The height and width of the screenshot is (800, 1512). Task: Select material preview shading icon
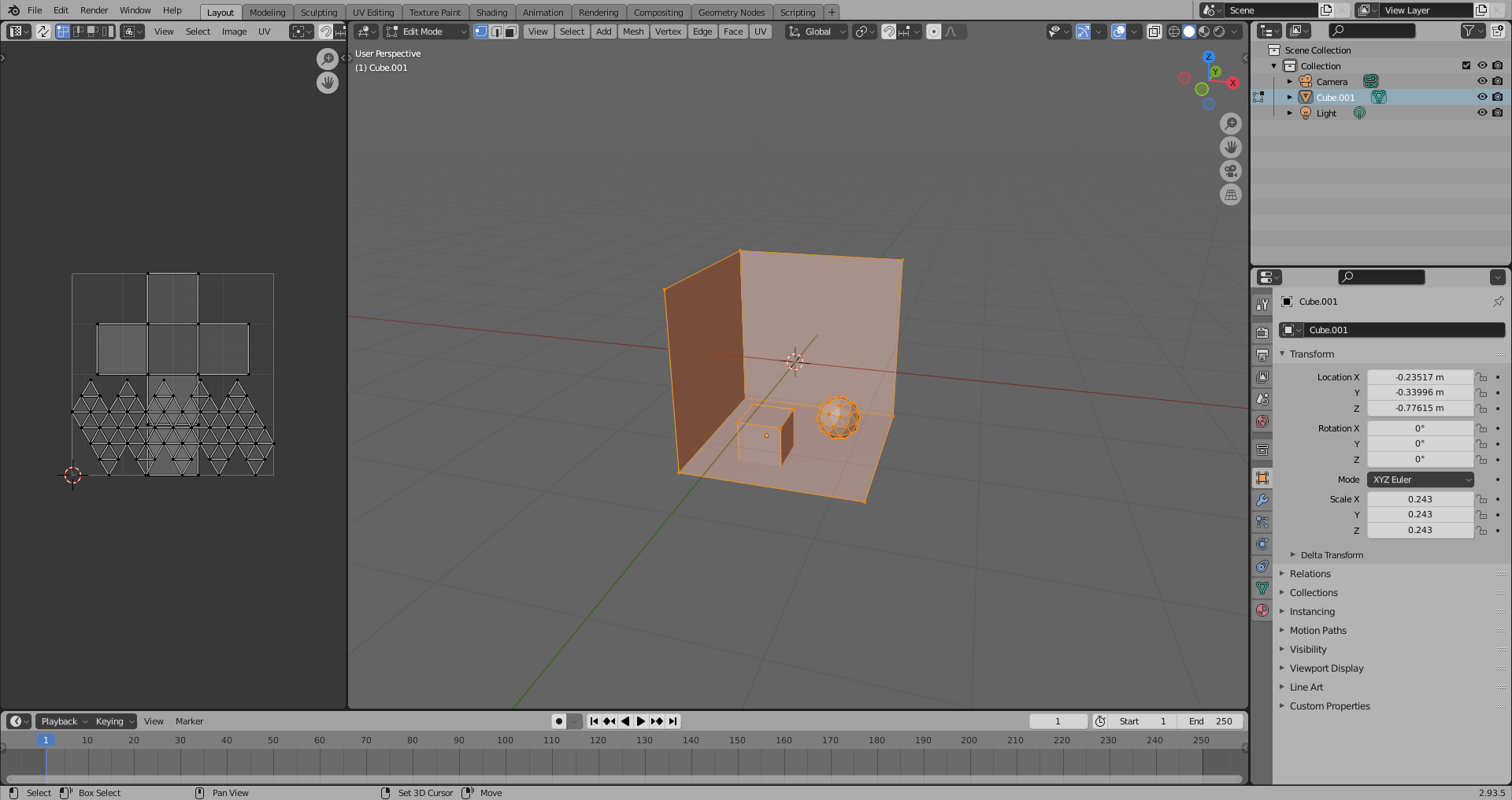pos(1204,31)
